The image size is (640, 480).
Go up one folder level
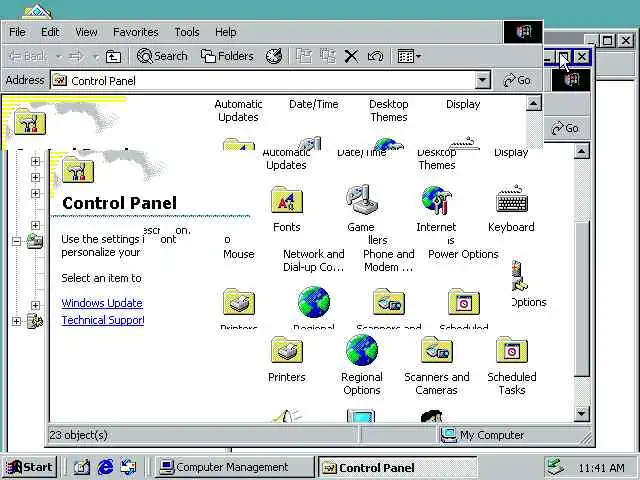(x=113, y=56)
